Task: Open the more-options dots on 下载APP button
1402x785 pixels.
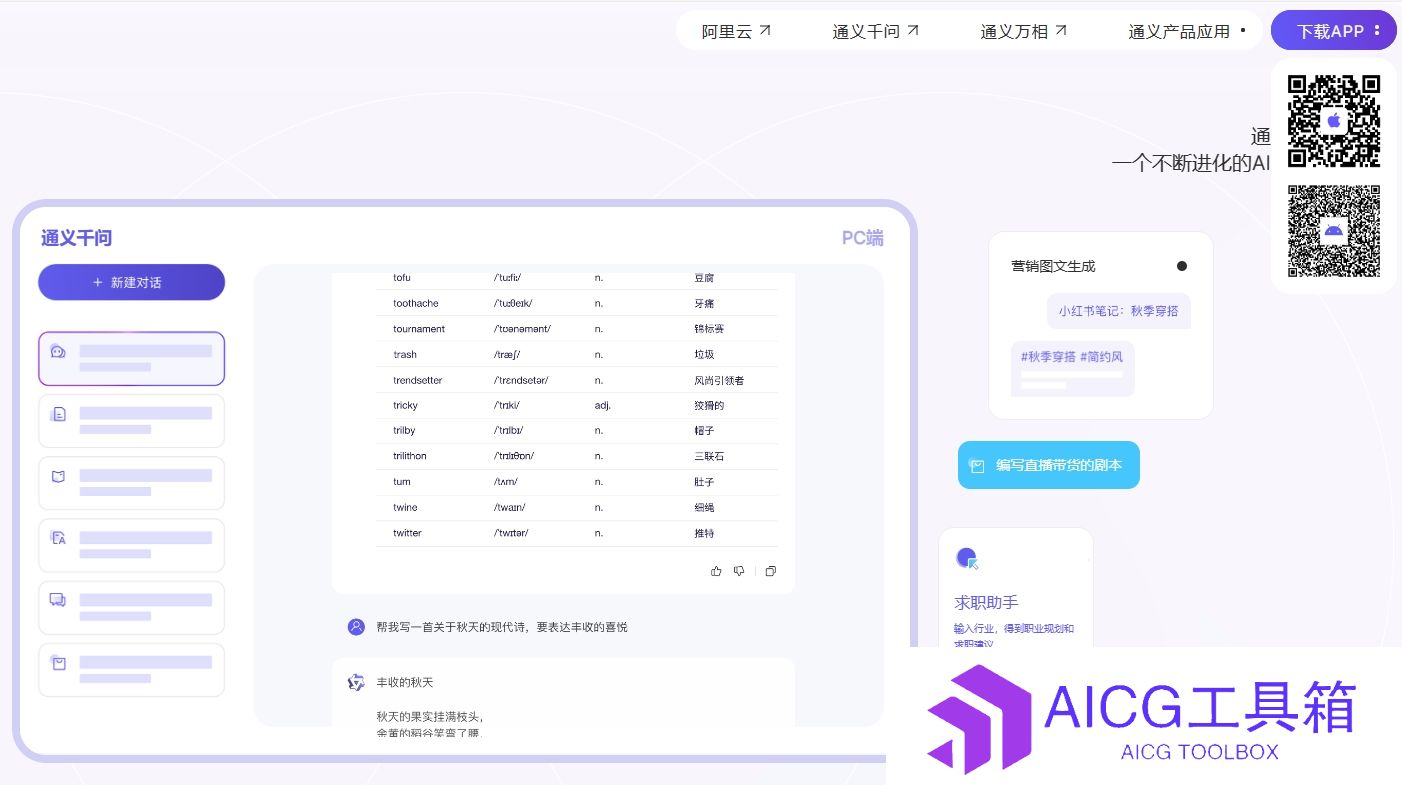Action: tap(1378, 30)
